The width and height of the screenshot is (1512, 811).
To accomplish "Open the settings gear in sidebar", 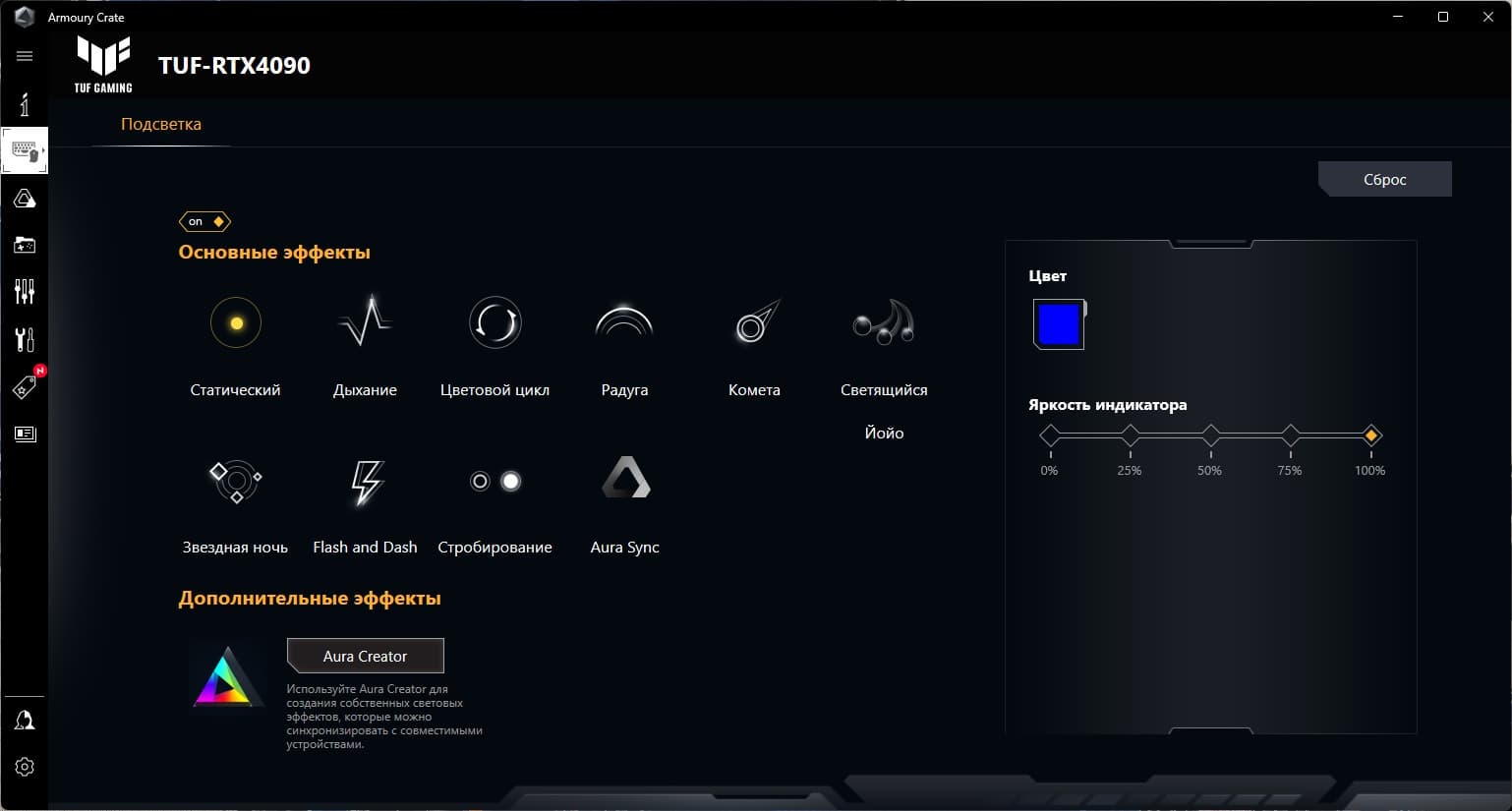I will [x=25, y=767].
